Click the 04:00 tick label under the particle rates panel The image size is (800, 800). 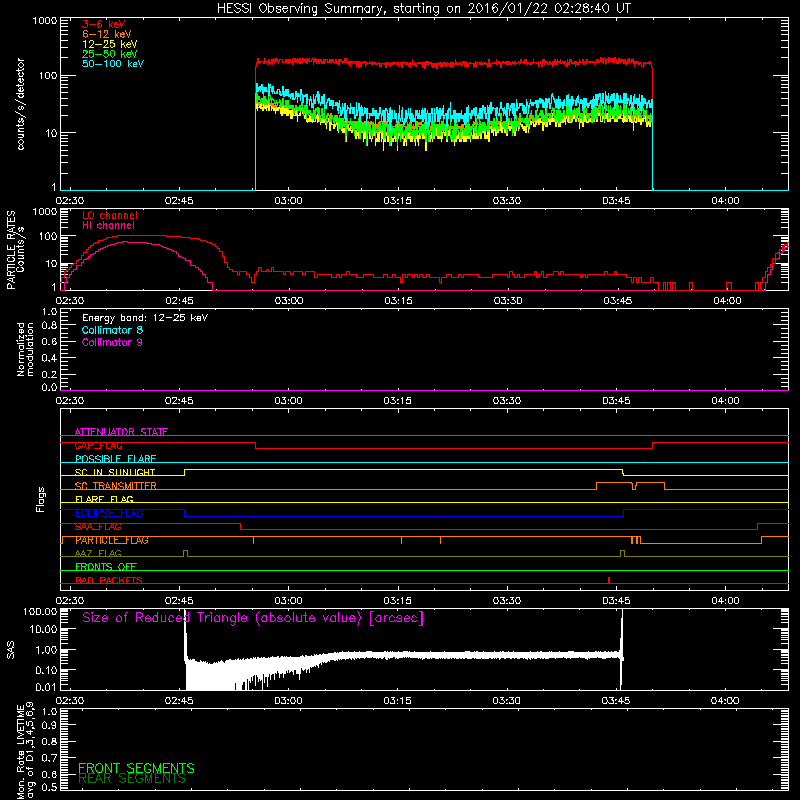[x=727, y=301]
